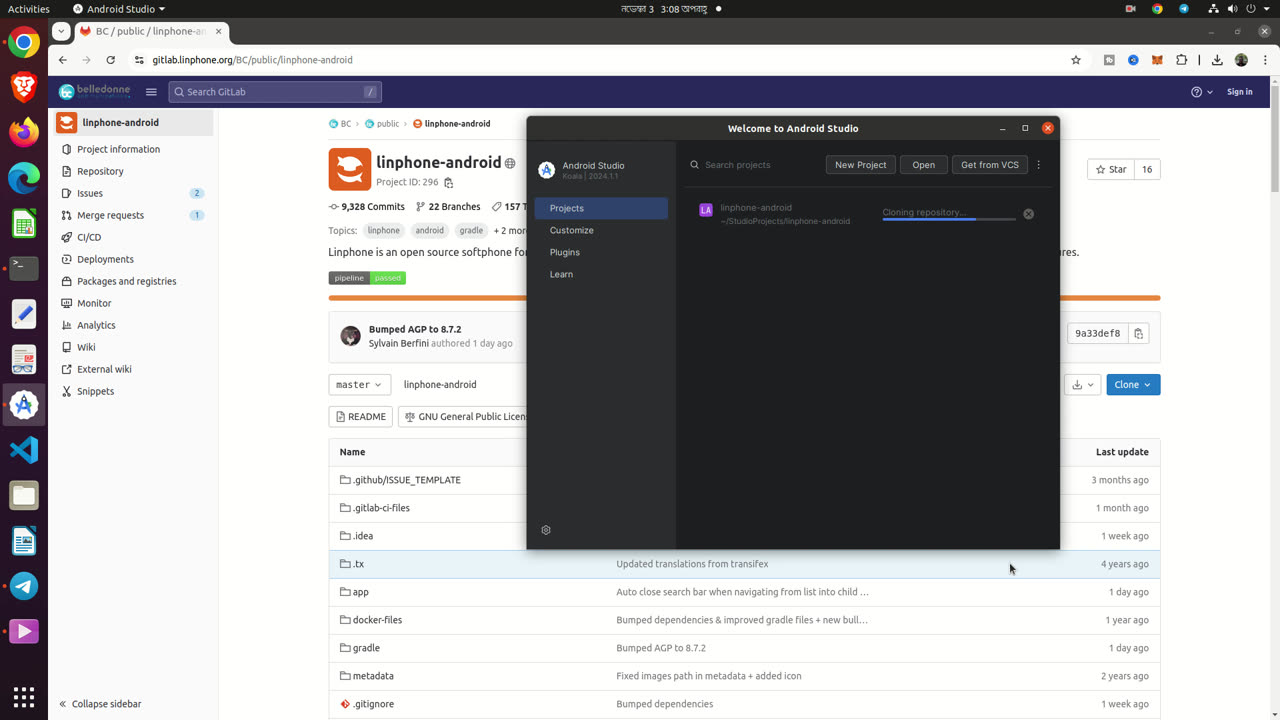Open Chrome downloads
Screen dimensions: 1280x720
[1217, 60]
